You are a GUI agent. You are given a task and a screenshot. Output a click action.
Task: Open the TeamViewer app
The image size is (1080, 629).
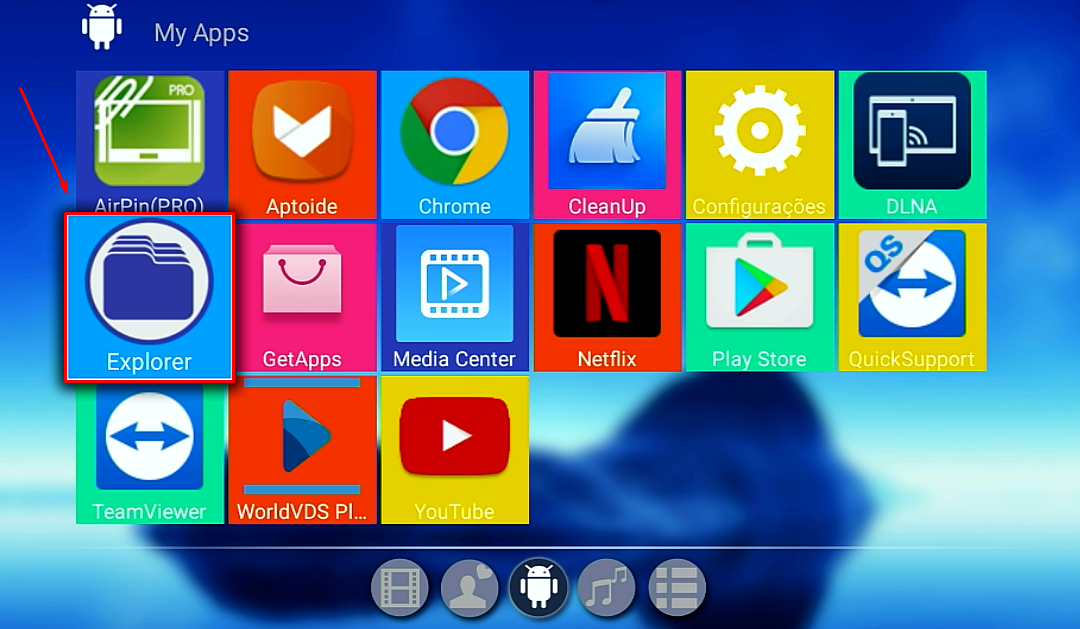pos(149,453)
